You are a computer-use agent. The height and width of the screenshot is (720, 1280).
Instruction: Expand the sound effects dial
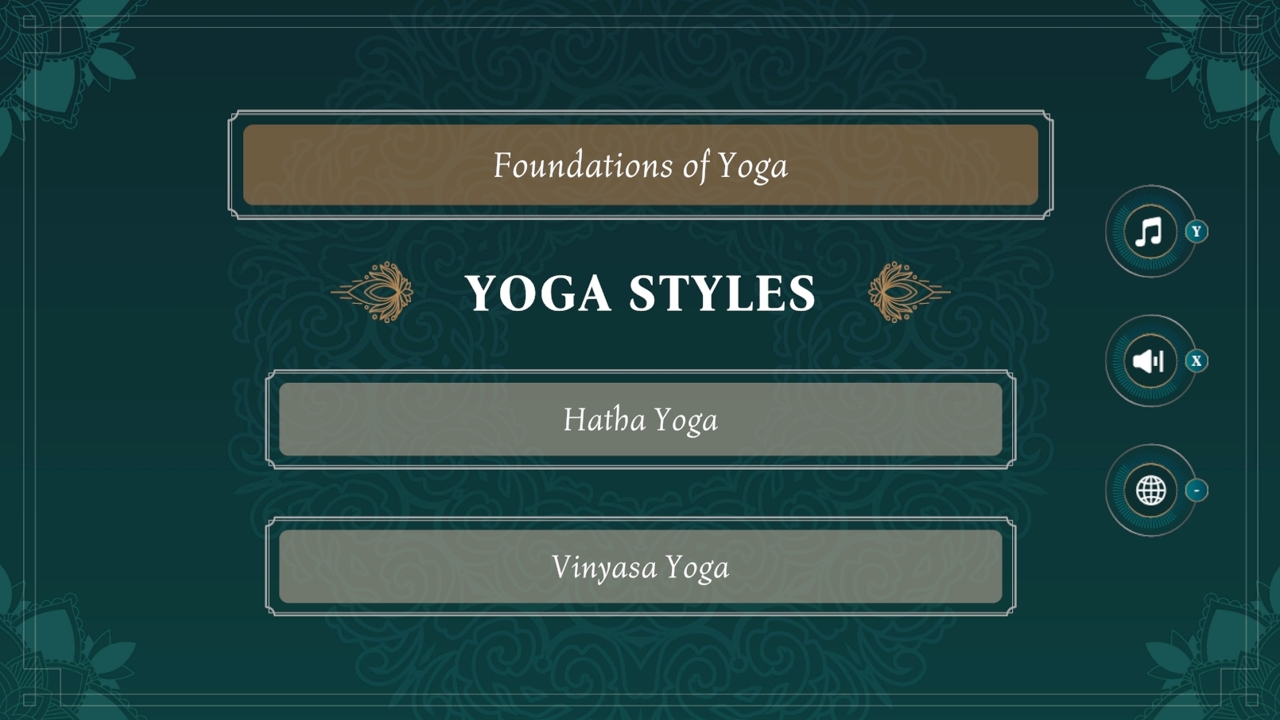[1149, 361]
